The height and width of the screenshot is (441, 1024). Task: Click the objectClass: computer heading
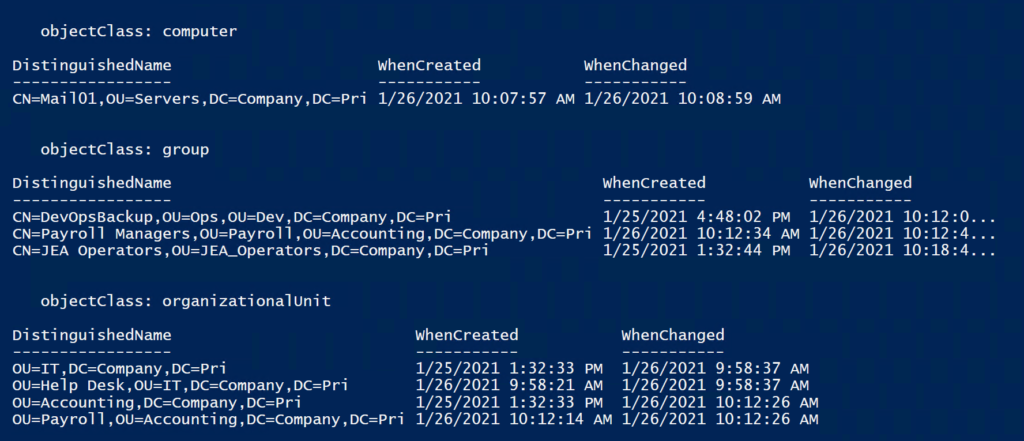[138, 31]
